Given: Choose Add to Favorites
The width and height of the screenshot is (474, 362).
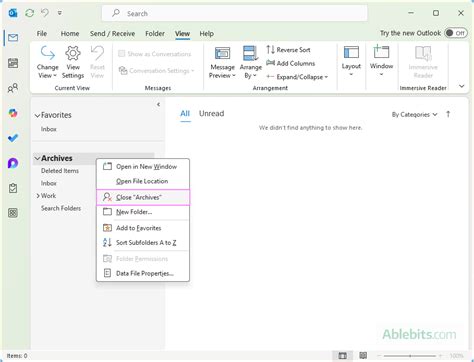Looking at the screenshot, I should pyautogui.click(x=143, y=228).
